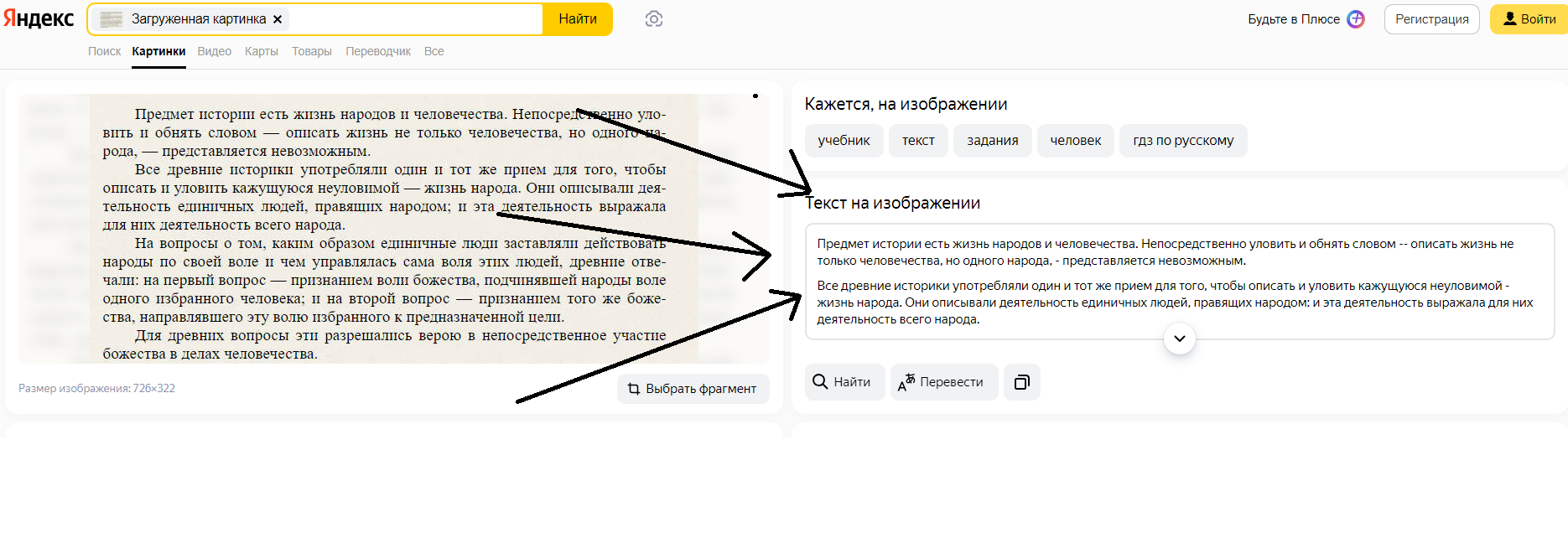Open the Переводчик tab

[377, 51]
